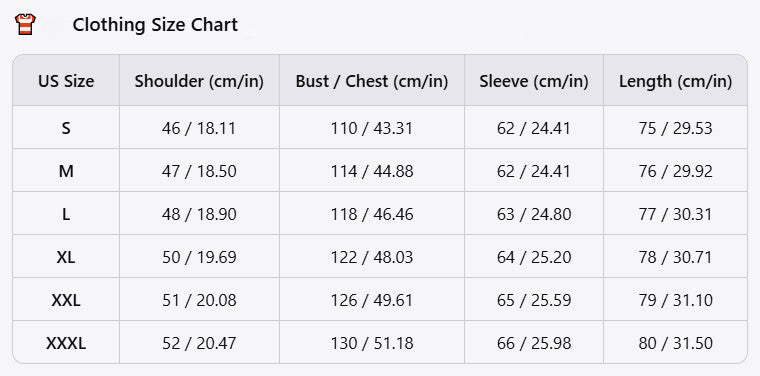Click the striped t-shirt icon
760x376 pixels.
point(25,24)
